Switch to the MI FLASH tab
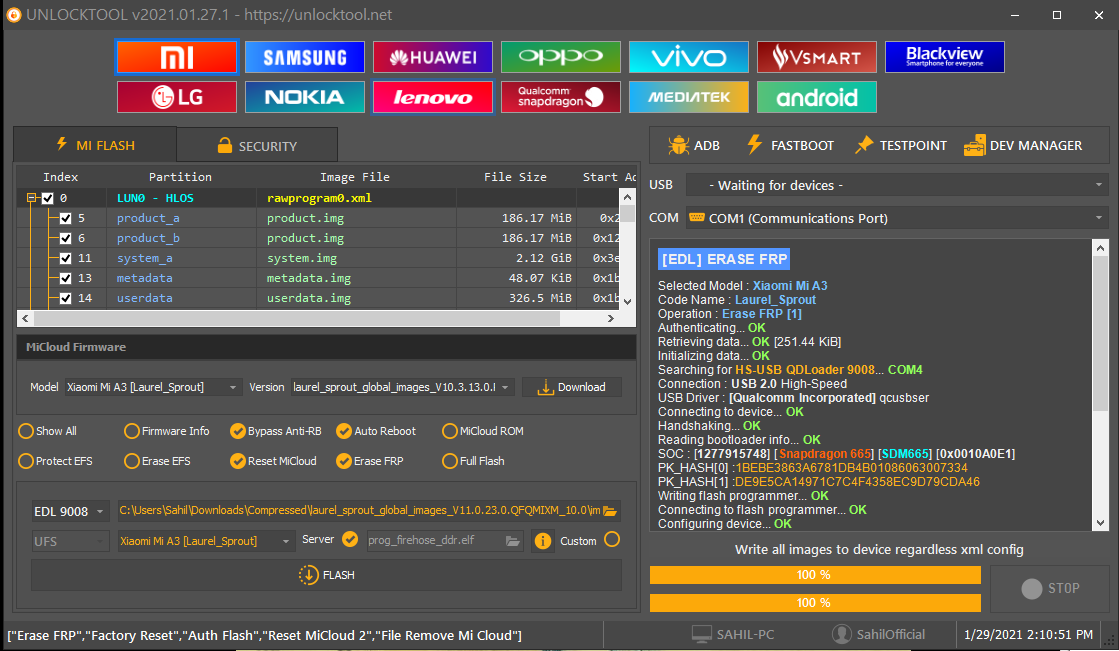This screenshot has height=651, width=1119. tap(95, 145)
